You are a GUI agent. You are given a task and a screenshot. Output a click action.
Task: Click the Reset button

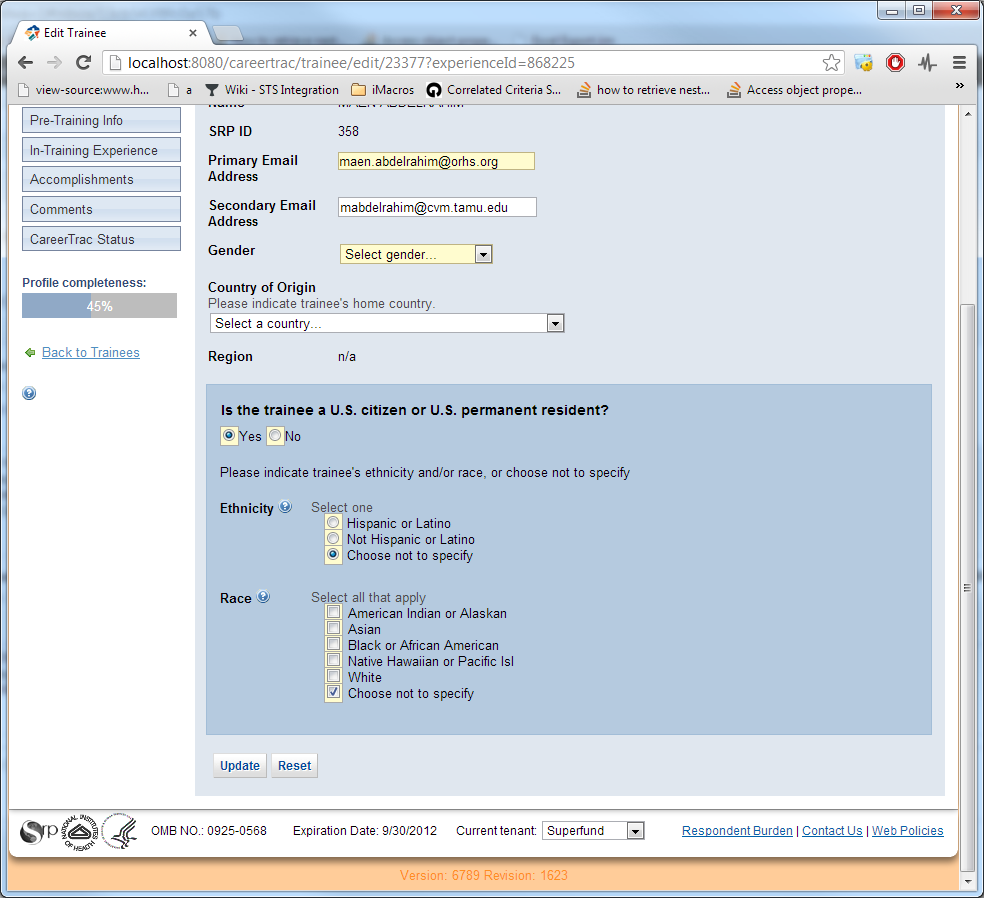point(294,766)
